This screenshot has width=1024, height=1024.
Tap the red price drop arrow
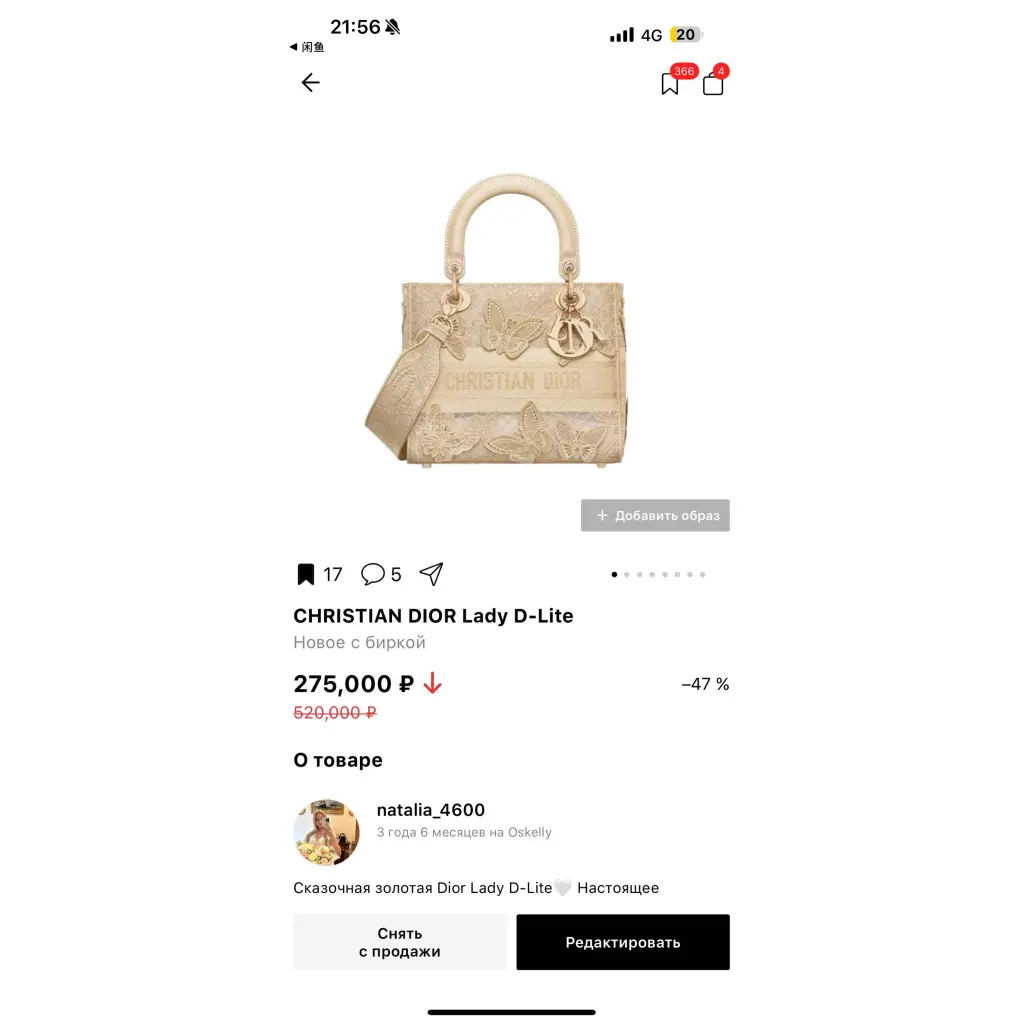point(432,684)
